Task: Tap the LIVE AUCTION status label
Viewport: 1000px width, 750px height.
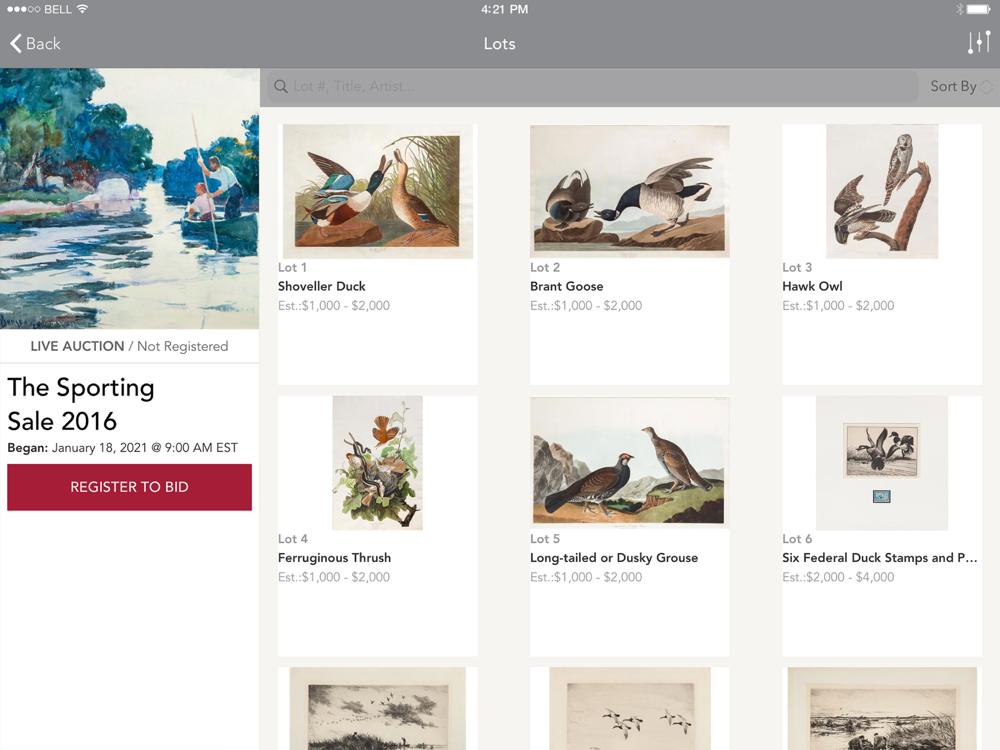Action: pos(77,346)
